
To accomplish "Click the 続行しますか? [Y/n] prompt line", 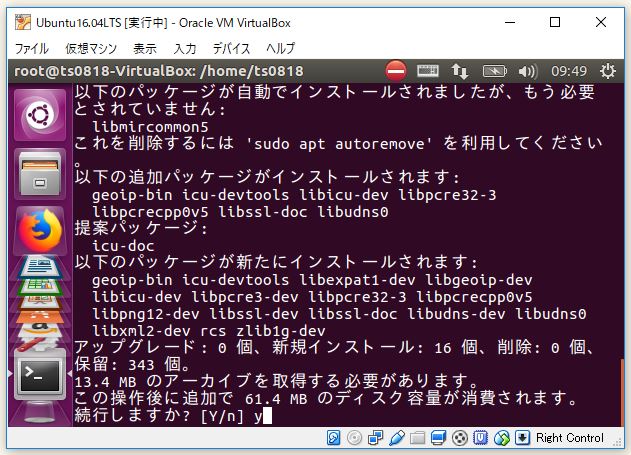I will (x=173, y=416).
